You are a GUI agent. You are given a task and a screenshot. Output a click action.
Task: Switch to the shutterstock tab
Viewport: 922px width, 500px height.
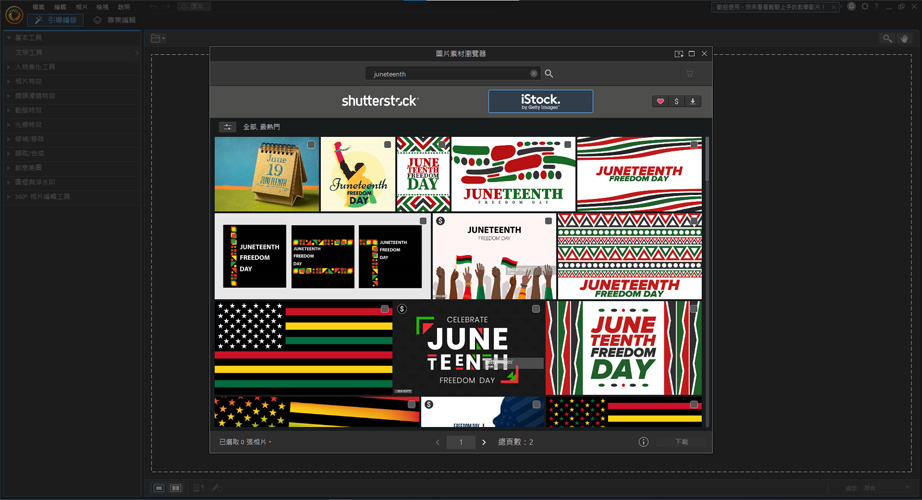380,101
